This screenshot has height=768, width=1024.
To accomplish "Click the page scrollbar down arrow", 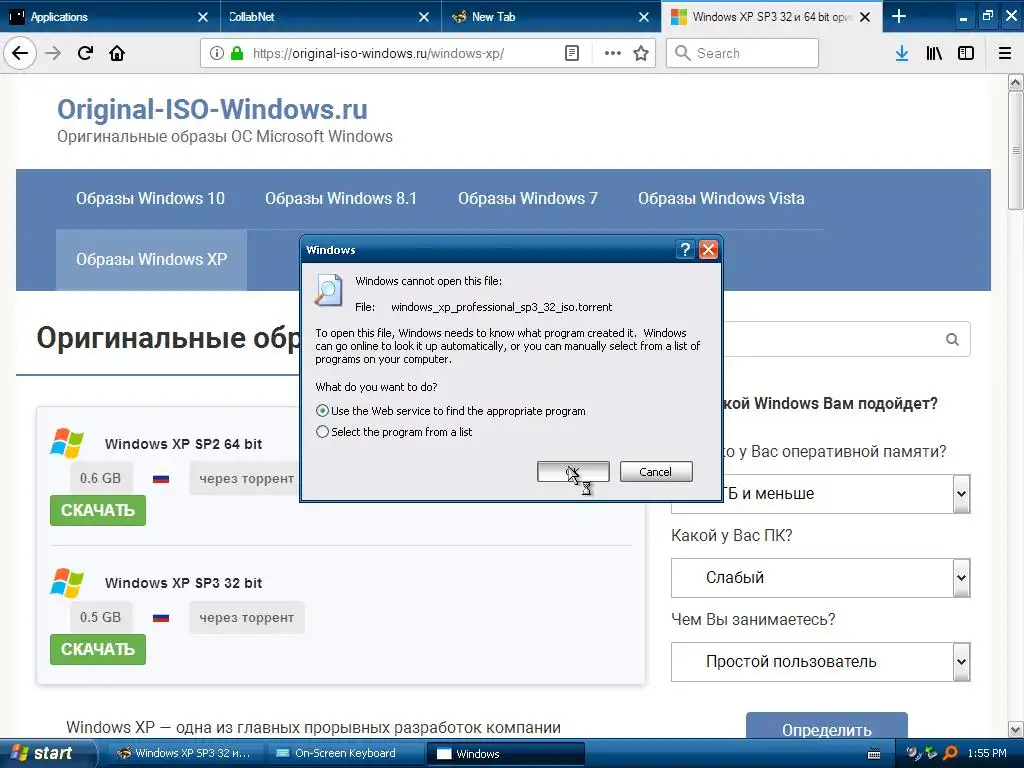I will click(x=1015, y=728).
